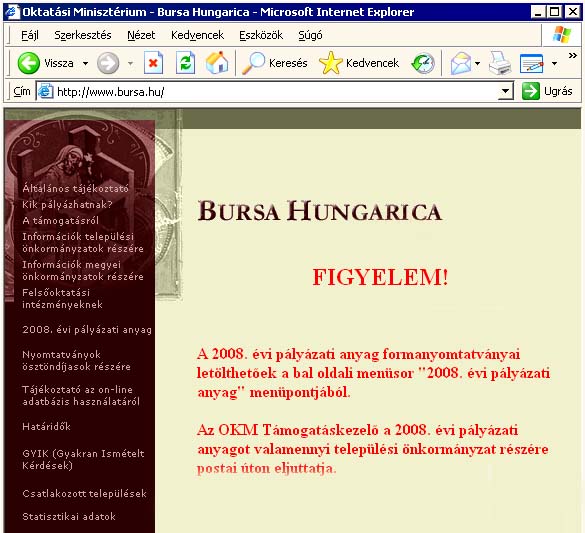Screen dimensions: 585x533
Task: Expand the address bar URL dropdown
Action: tap(505, 91)
